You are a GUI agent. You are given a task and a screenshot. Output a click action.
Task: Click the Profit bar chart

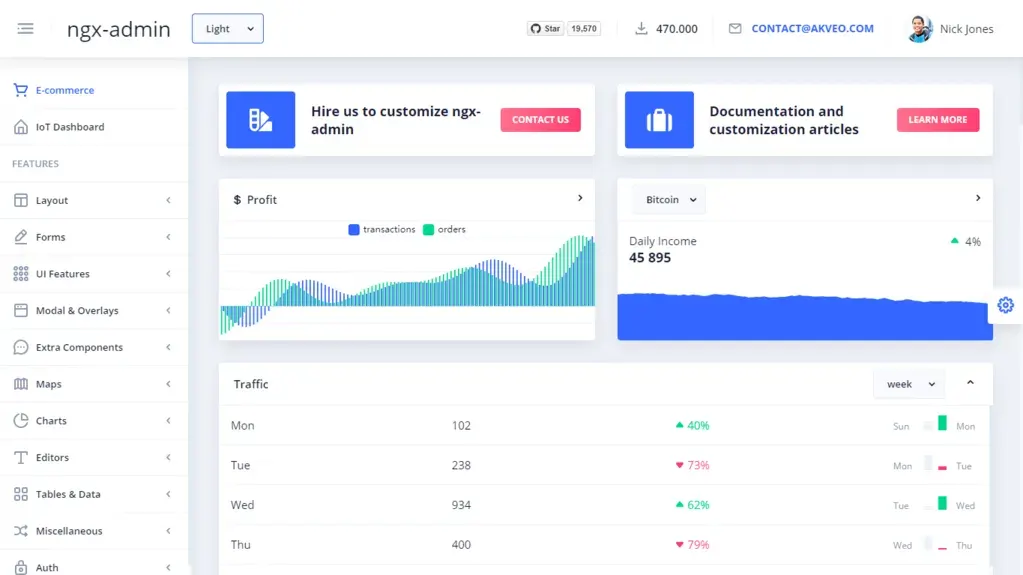click(407, 285)
